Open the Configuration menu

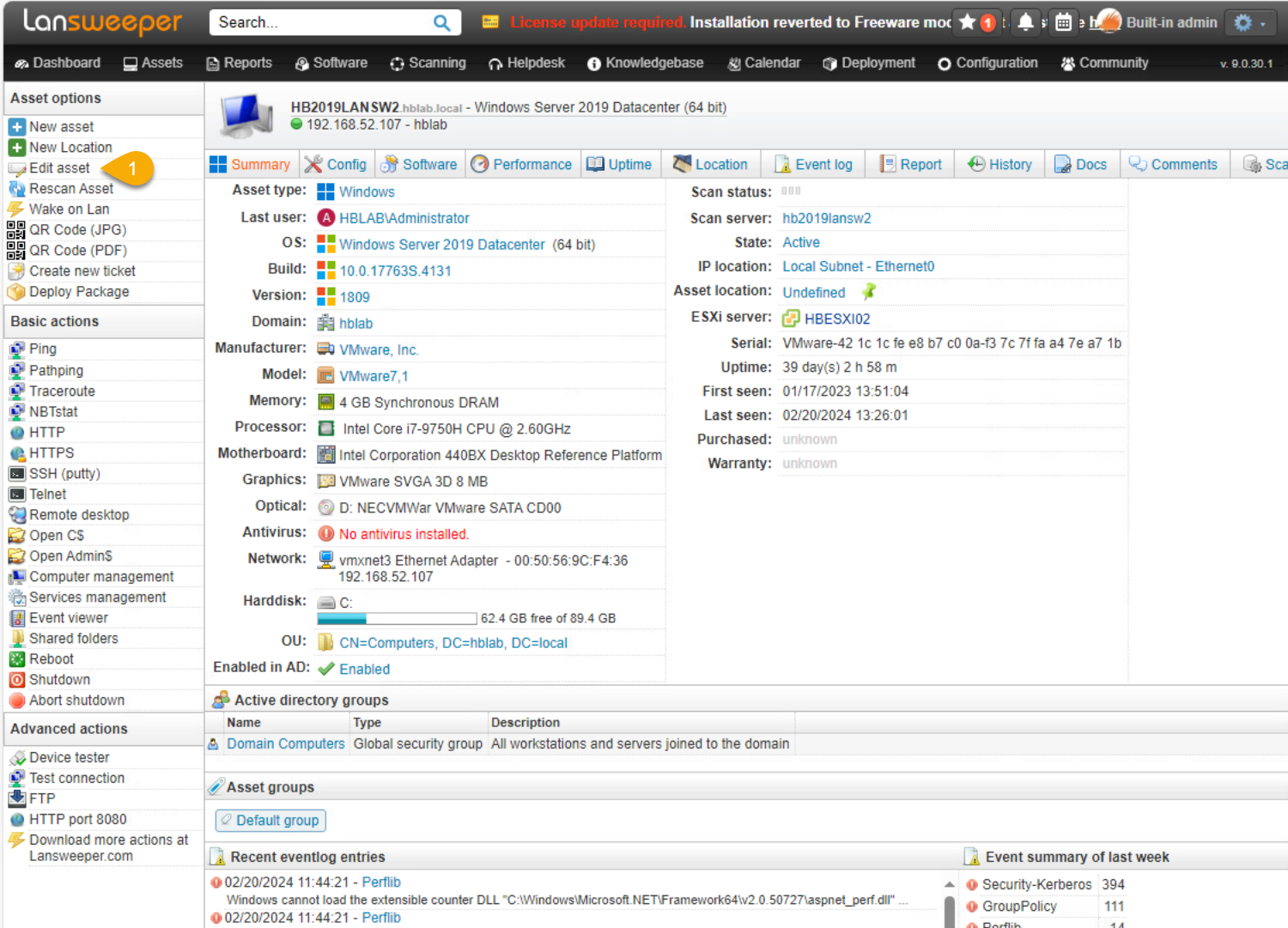pos(987,63)
